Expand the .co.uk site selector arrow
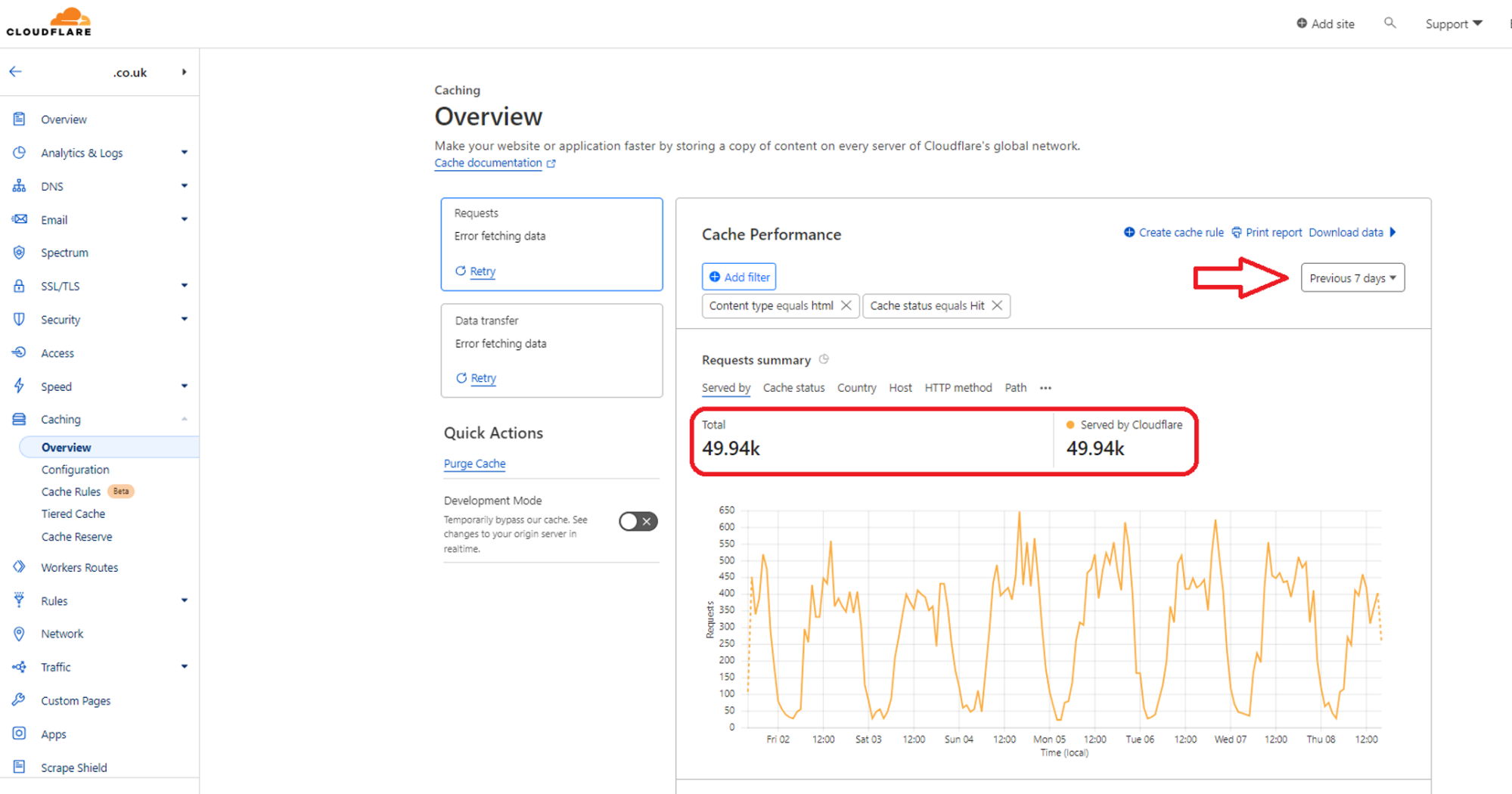This screenshot has width=1512, height=794. pos(184,72)
